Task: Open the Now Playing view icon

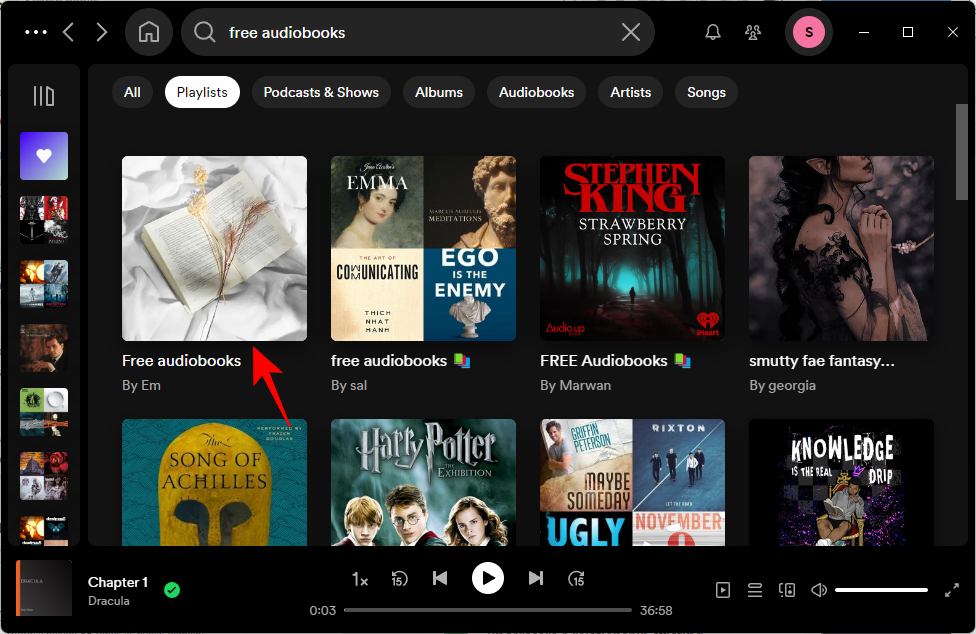Action: (723, 590)
